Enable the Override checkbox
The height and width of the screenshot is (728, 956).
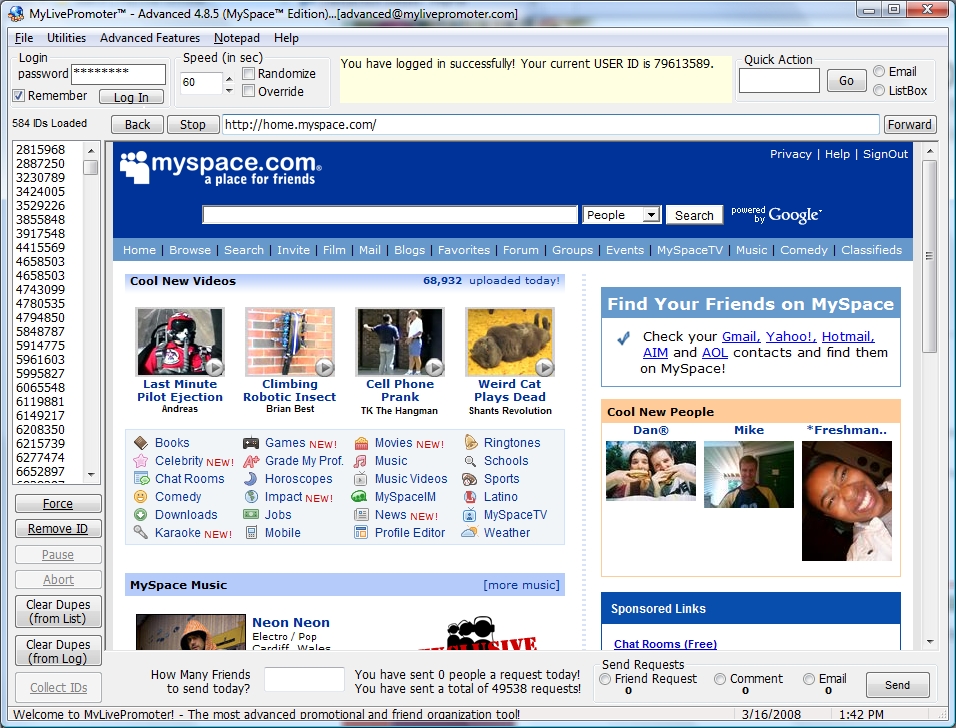248,91
